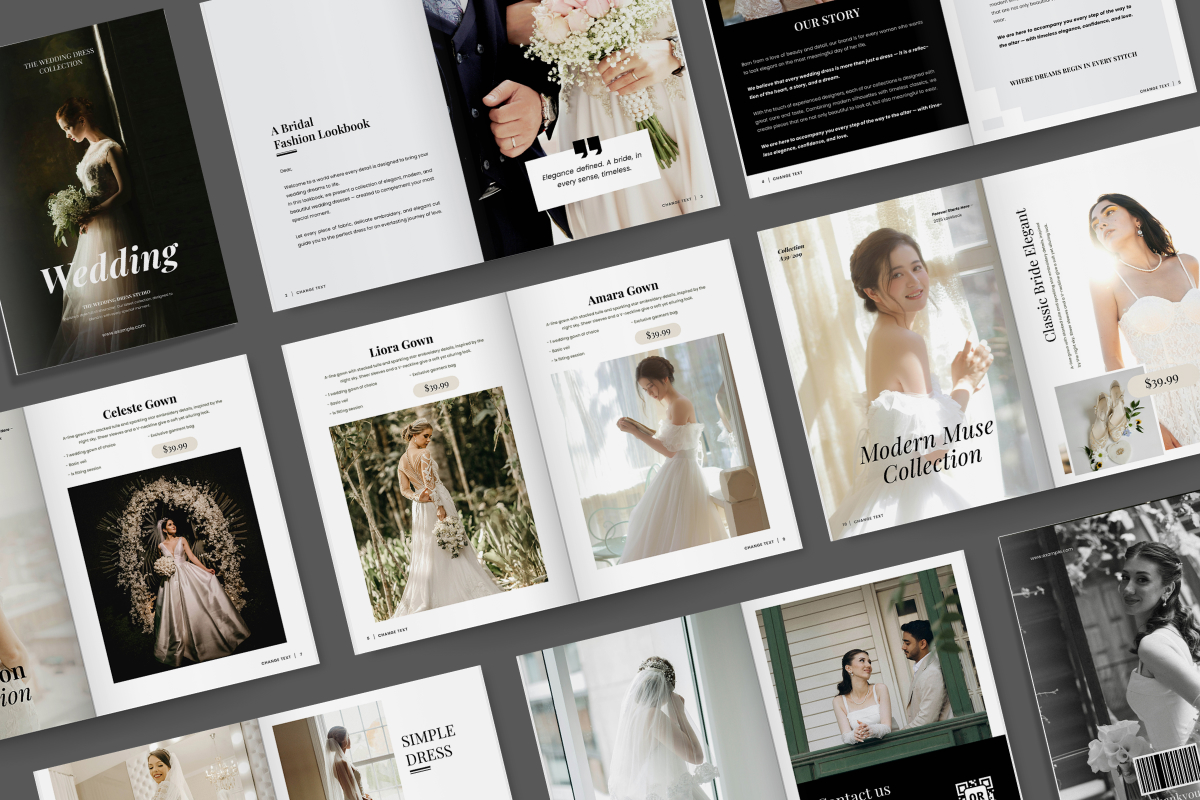Select the Liora Gown garden bride photo
The image size is (1200, 800).
(x=438, y=503)
